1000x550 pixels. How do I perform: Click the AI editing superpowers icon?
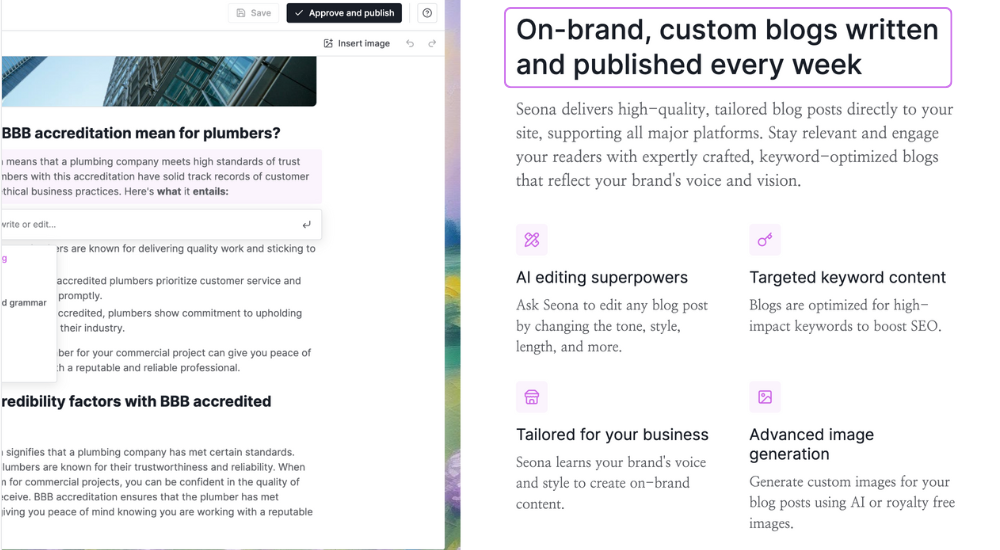532,240
